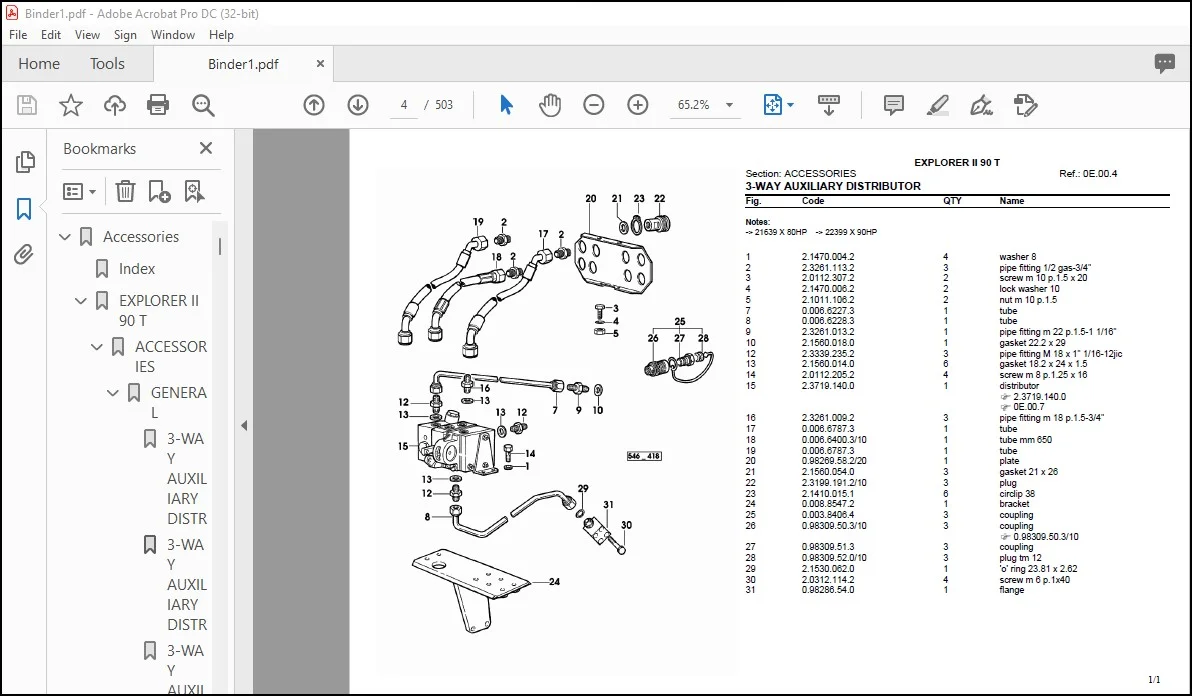Select the Accessories bookmark label
Screen dimensions: 1192x696
tap(141, 237)
